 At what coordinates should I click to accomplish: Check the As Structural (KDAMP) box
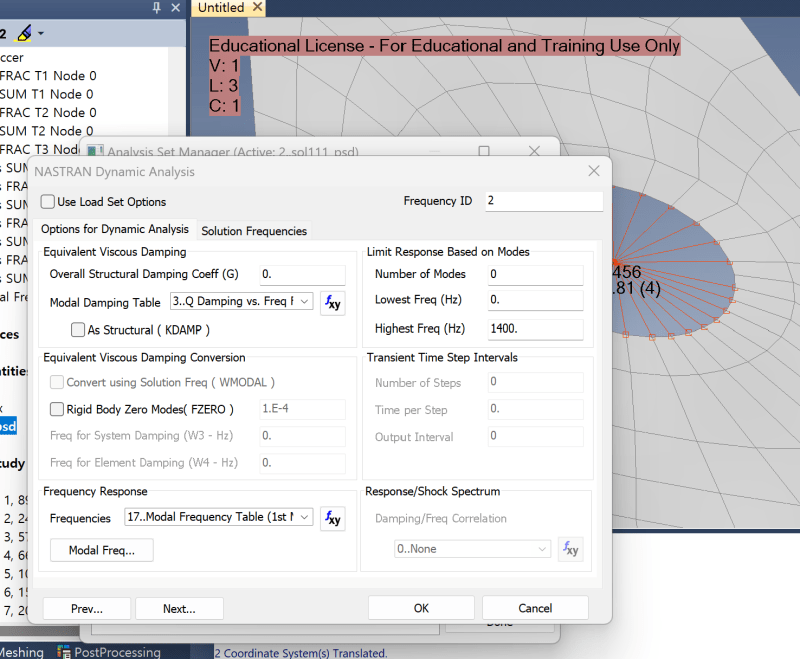(77, 329)
